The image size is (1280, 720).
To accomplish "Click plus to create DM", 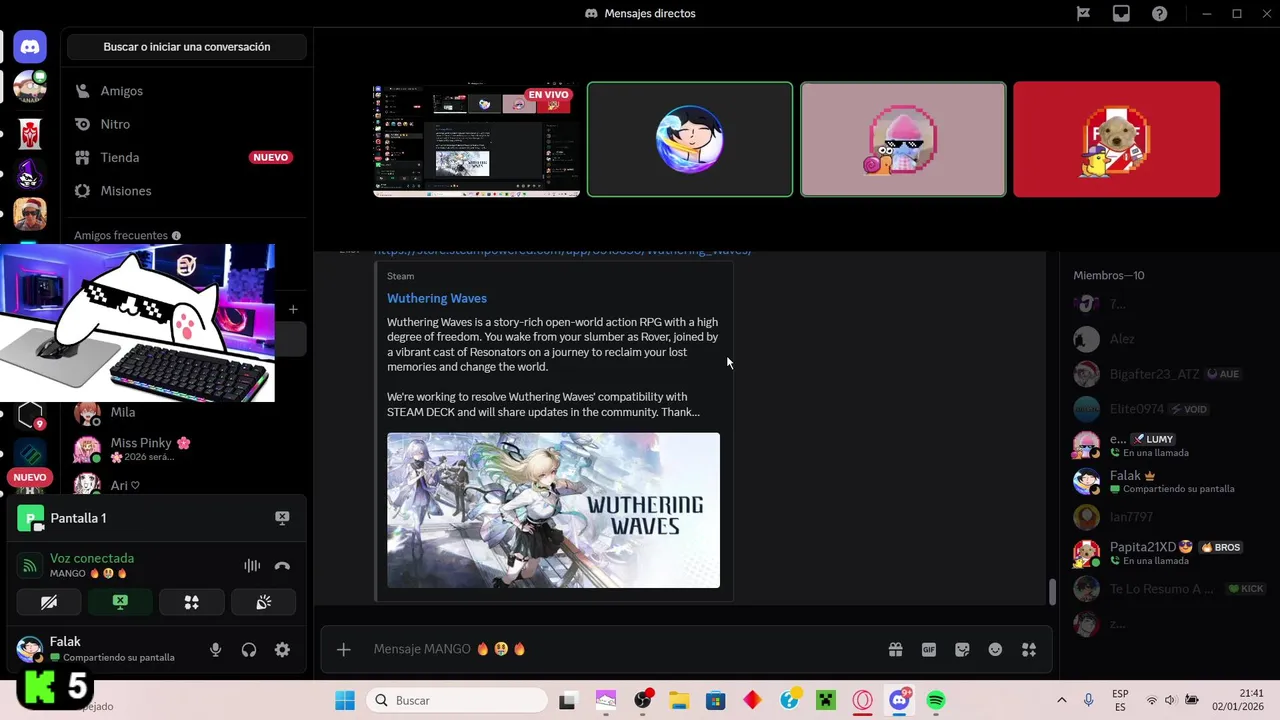I will pyautogui.click(x=293, y=310).
